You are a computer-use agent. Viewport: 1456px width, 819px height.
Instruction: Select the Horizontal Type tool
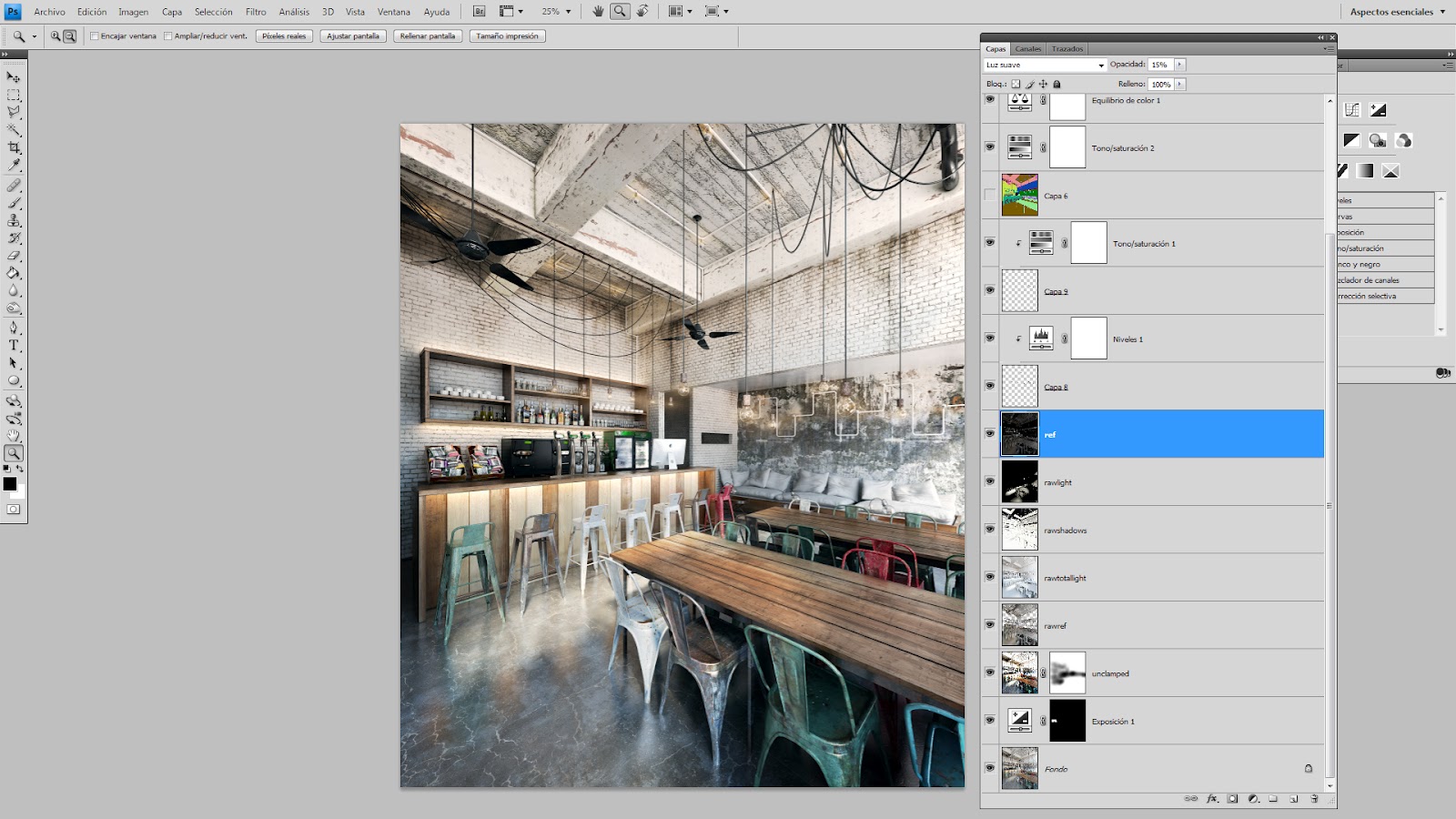click(14, 346)
